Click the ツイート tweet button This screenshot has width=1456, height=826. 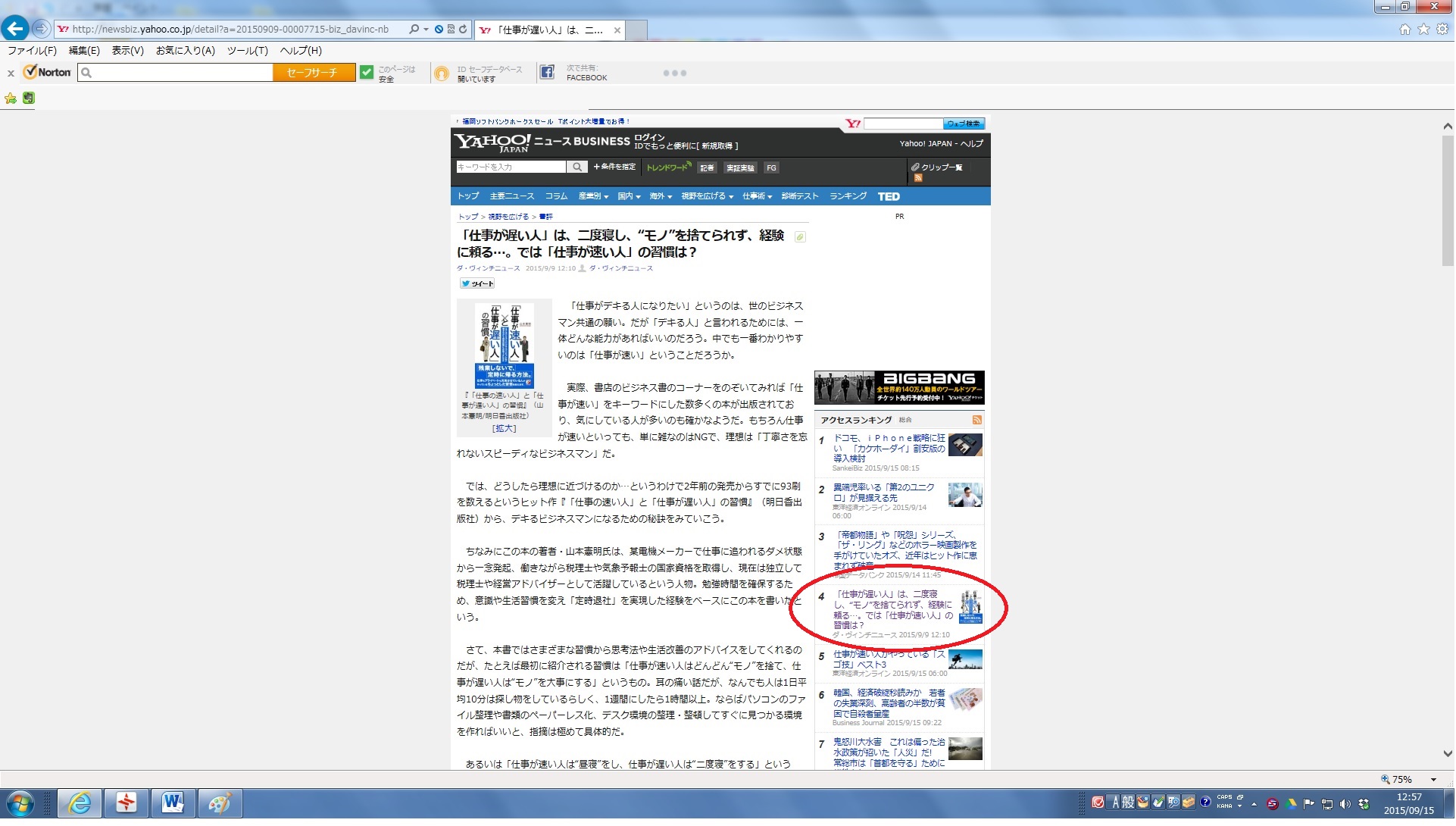[477, 284]
